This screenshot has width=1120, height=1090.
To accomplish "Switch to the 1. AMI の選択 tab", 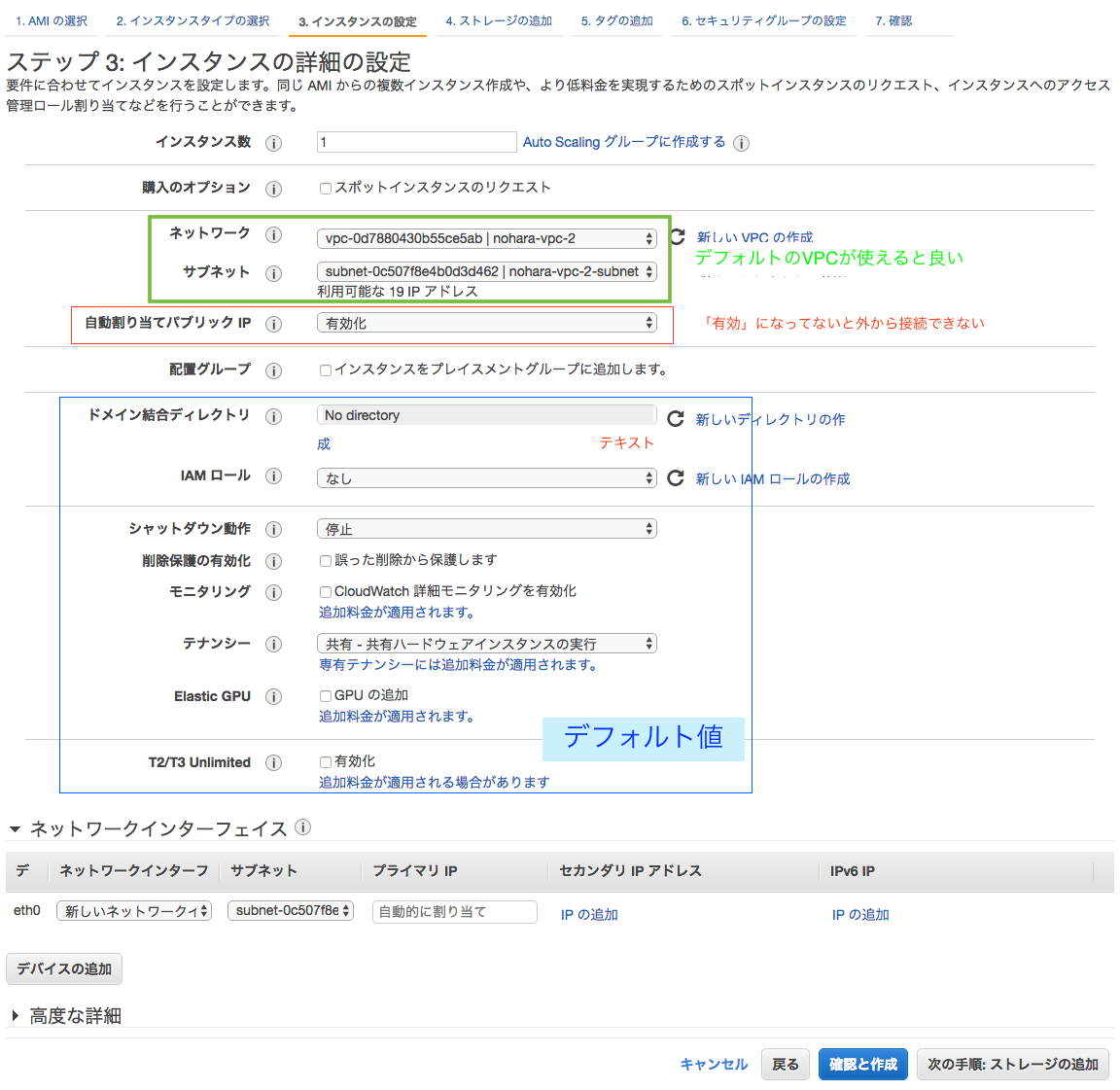I will point(51,20).
